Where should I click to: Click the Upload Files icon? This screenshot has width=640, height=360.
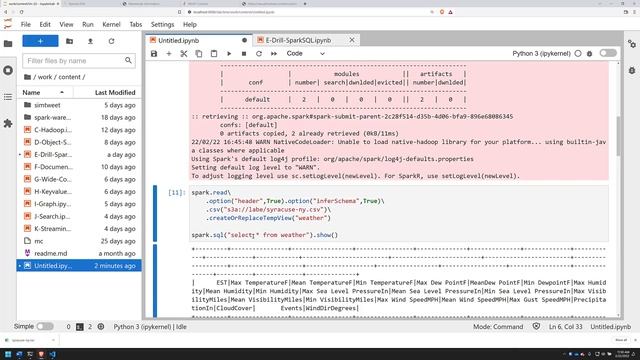coord(90,41)
